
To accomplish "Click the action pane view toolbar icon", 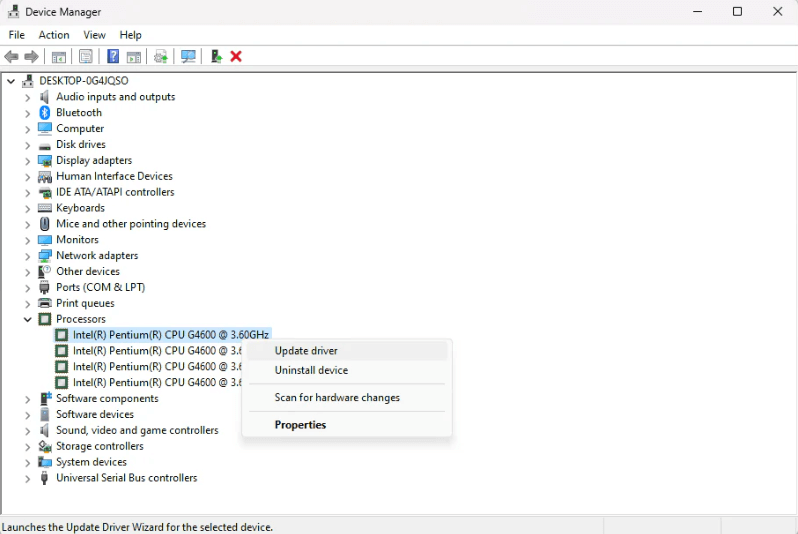I will pyautogui.click(x=134, y=57).
